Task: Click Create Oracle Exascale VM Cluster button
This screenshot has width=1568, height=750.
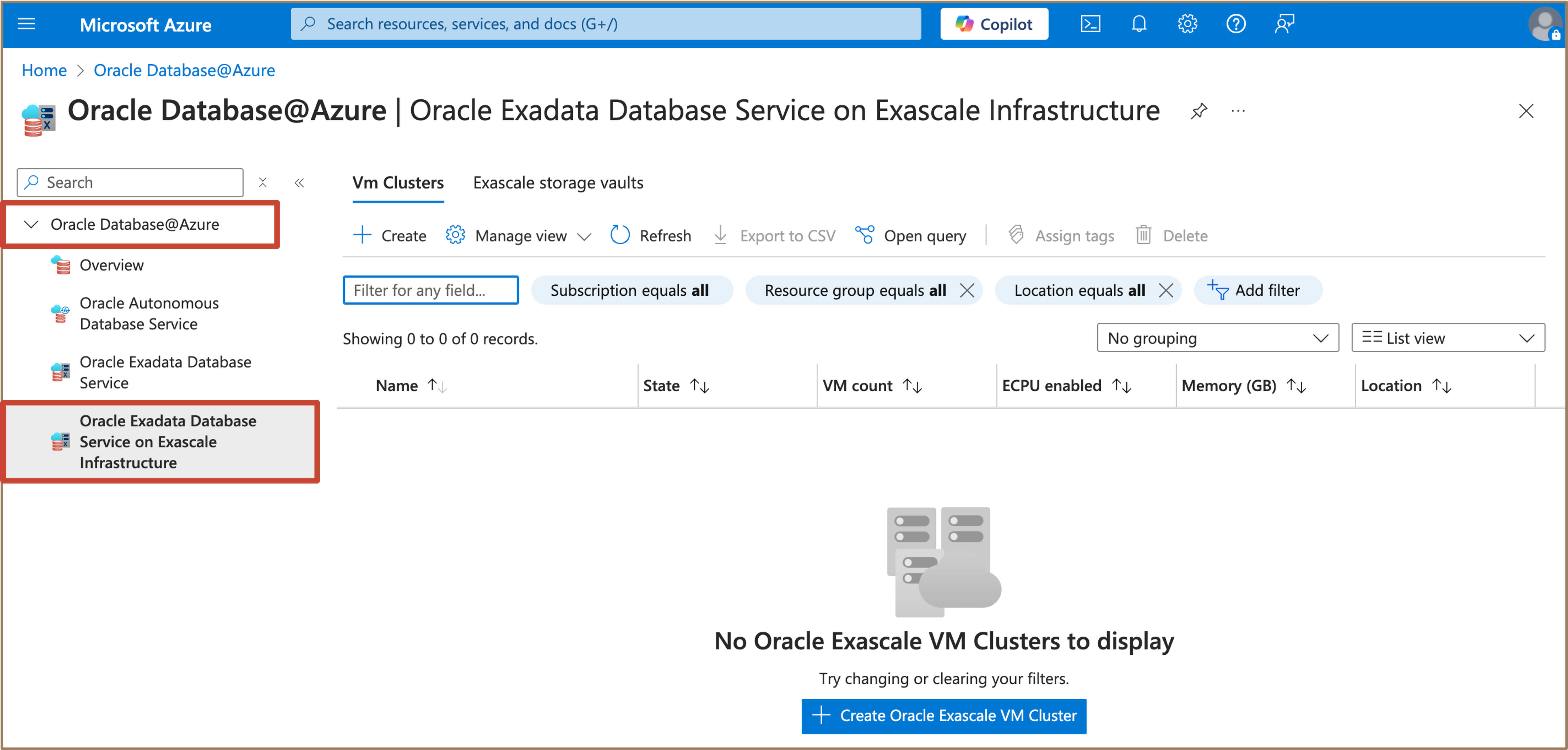Action: pos(943,715)
